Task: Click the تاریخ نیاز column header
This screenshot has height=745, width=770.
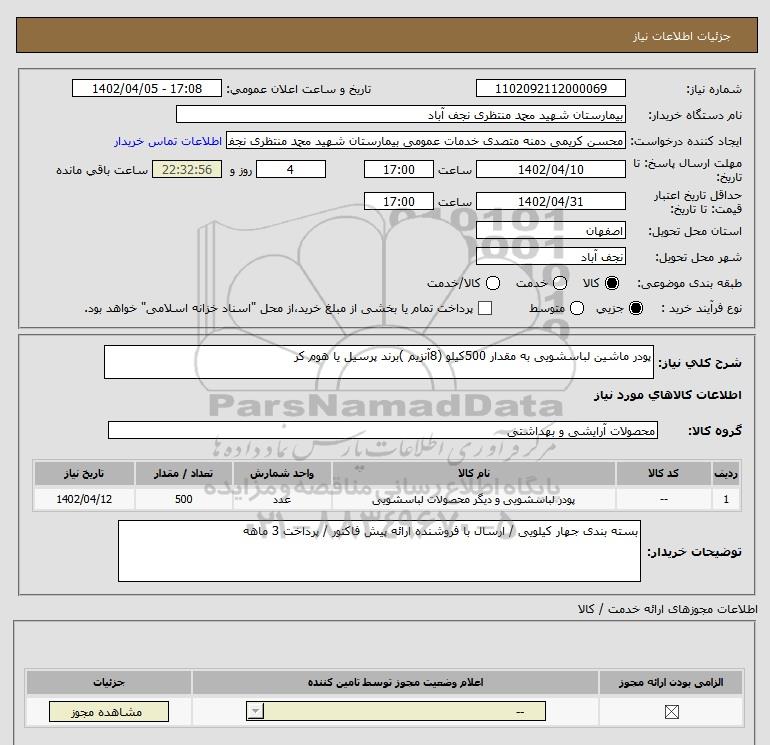Action: [84, 473]
